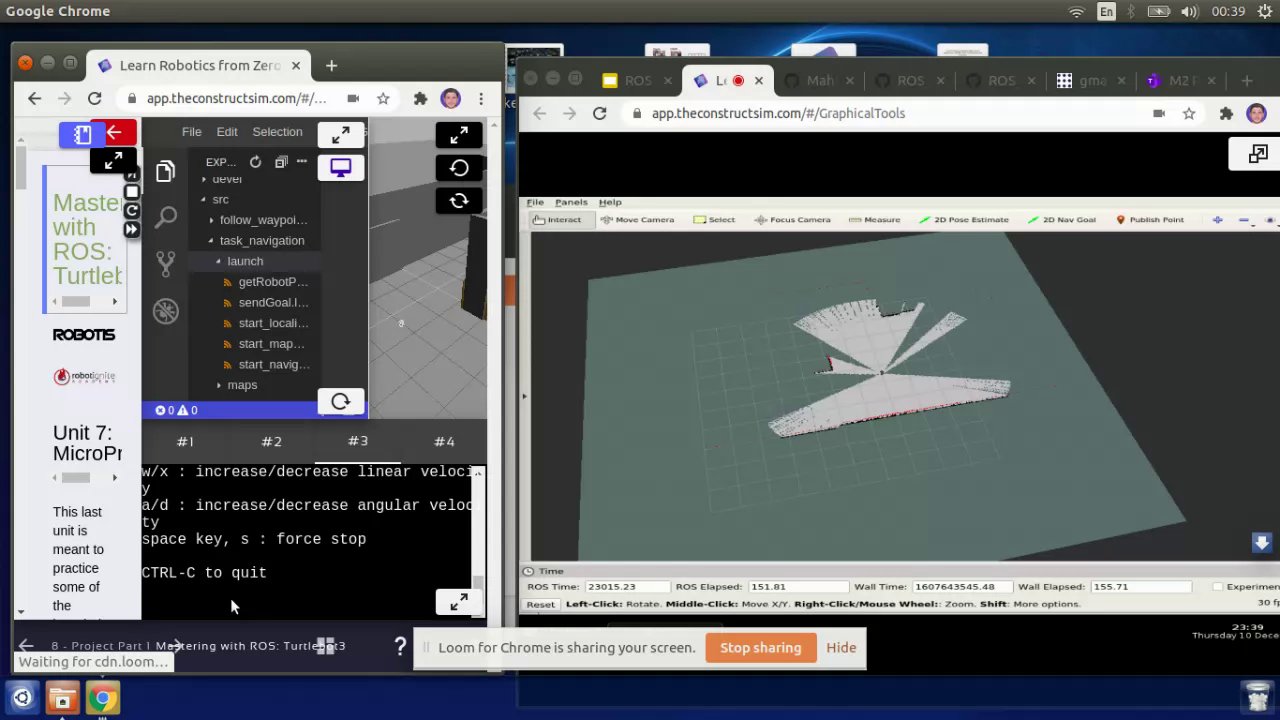
Task: Open the Debug bug icon in the IDE sidebar
Action: click(166, 311)
